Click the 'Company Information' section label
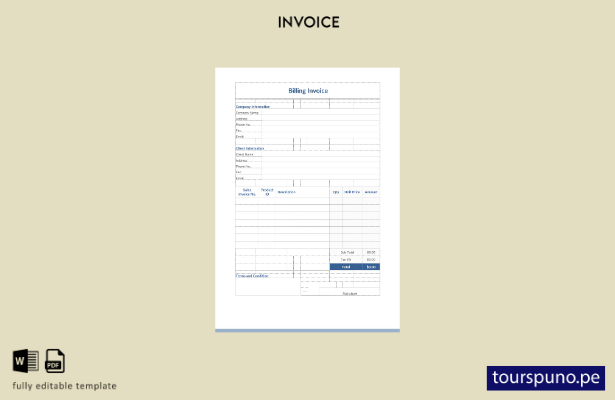 click(253, 107)
